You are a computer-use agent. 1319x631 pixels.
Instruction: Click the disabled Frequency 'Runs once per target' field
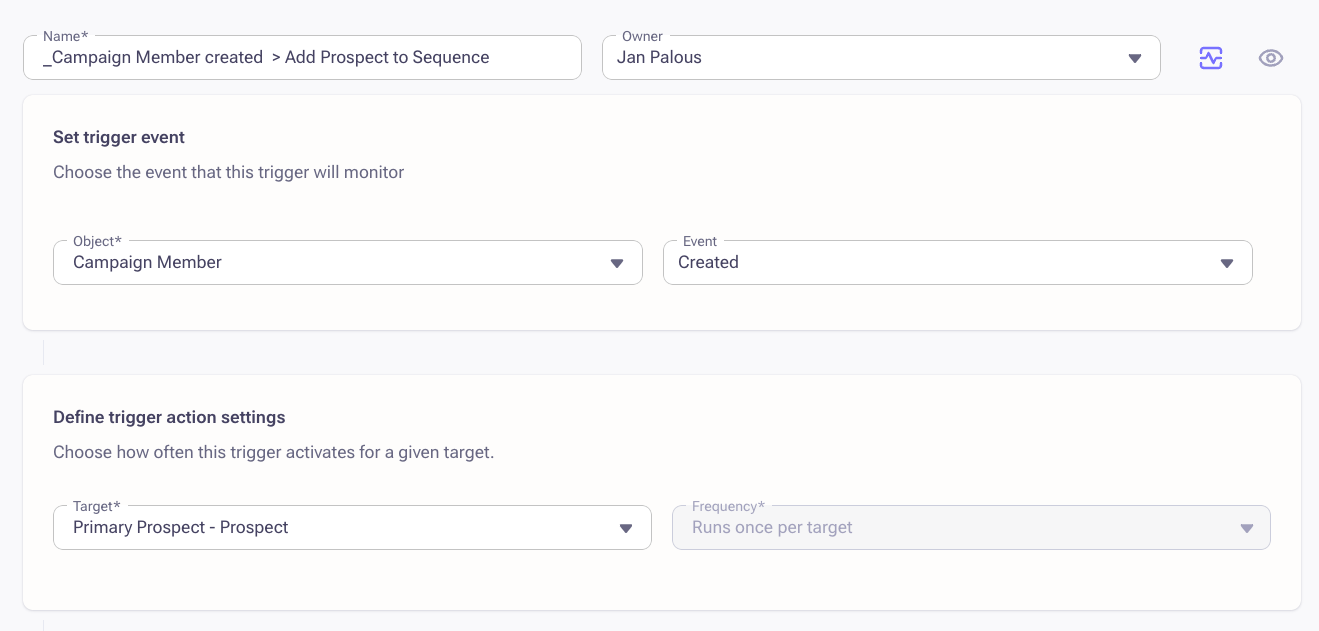click(950, 528)
